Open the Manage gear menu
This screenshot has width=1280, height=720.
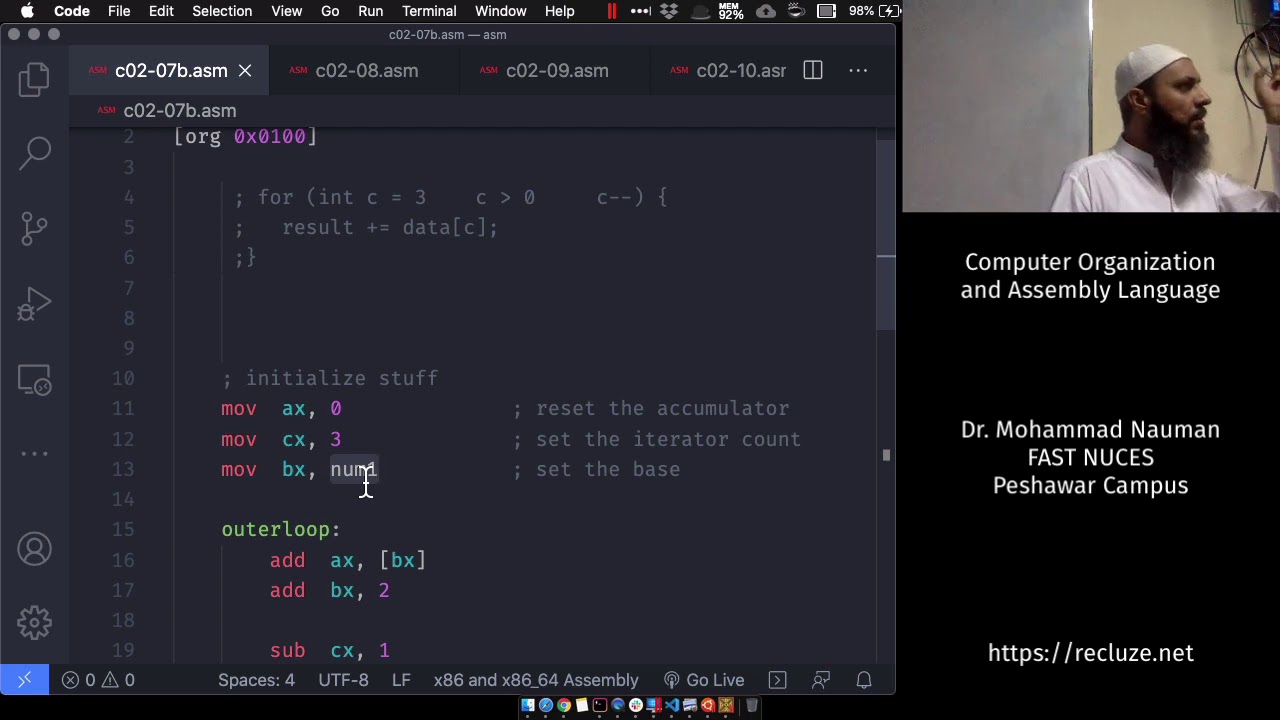pos(34,622)
